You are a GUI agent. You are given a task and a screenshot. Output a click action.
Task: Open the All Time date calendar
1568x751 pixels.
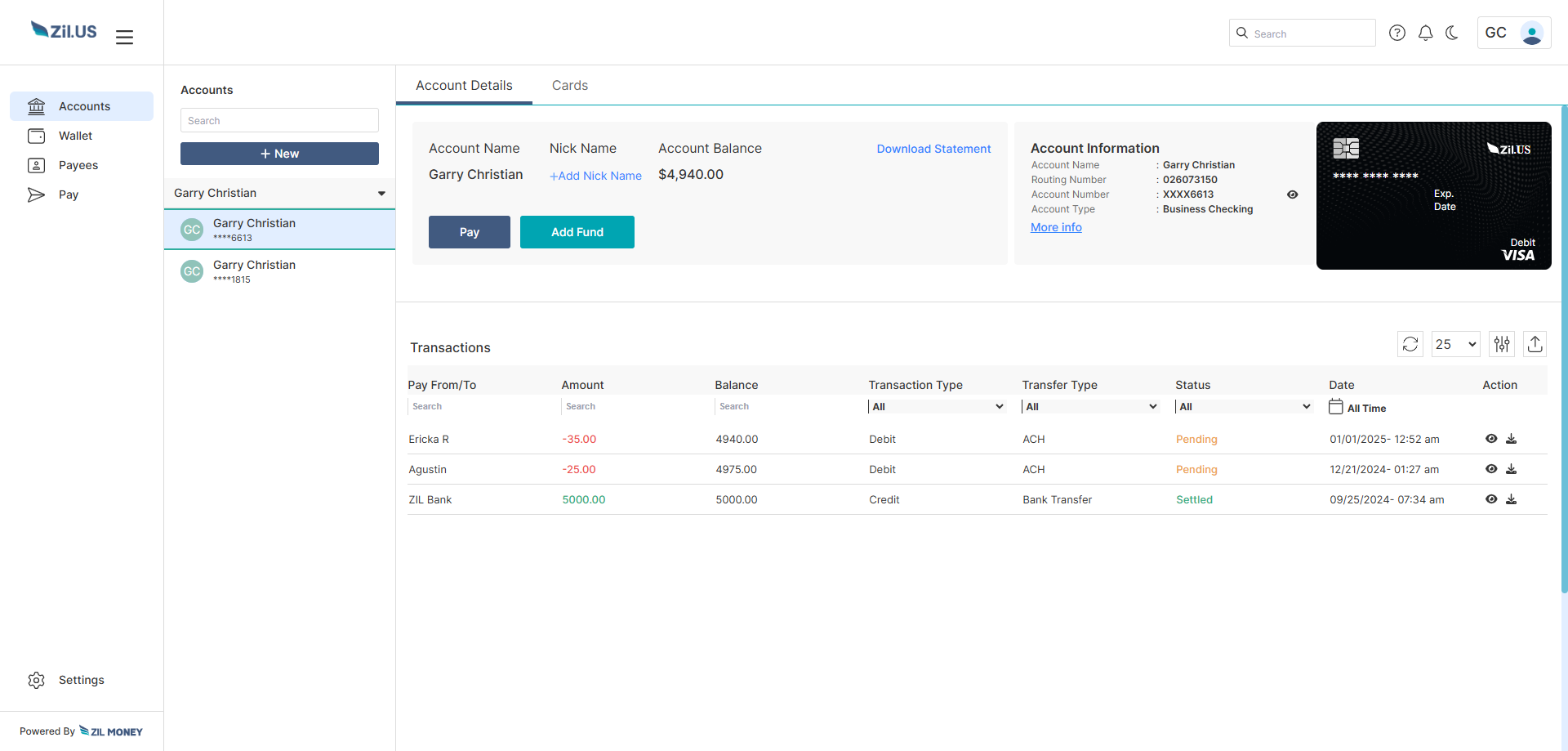(x=1336, y=407)
